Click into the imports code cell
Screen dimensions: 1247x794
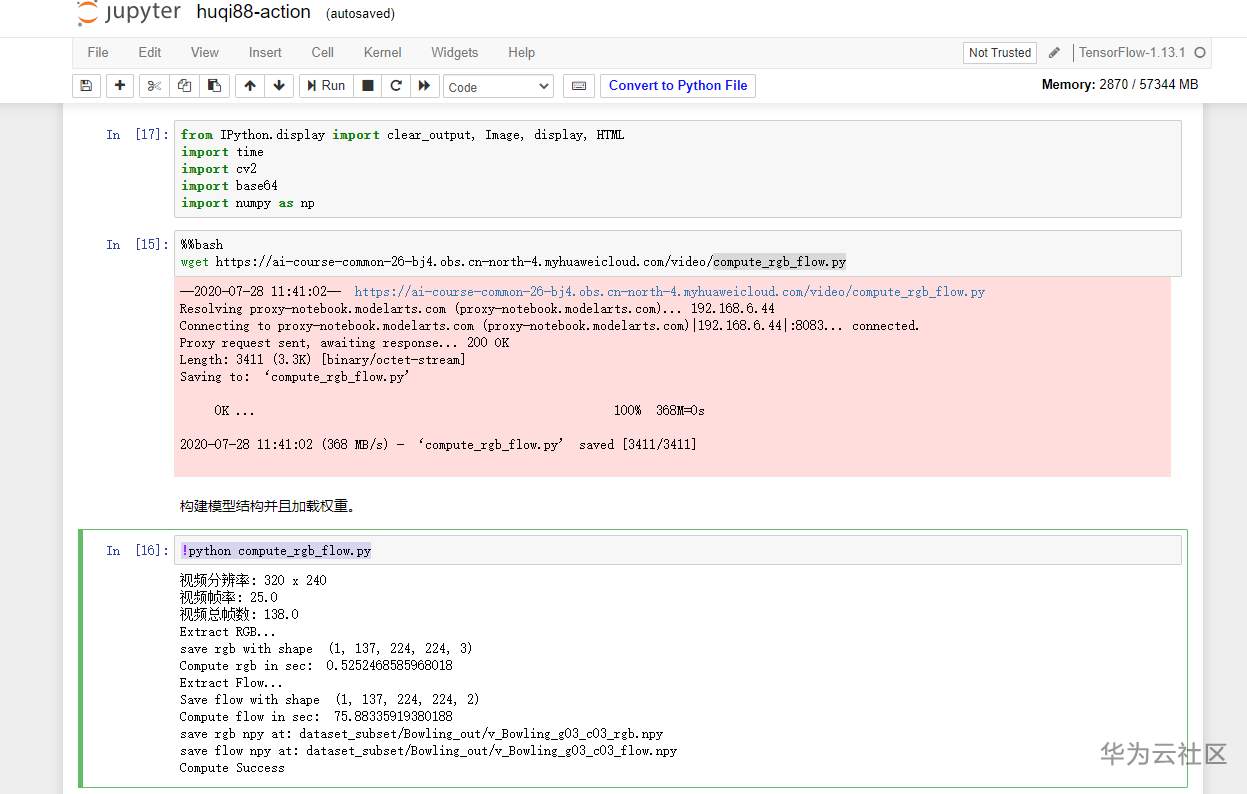[x=678, y=169]
